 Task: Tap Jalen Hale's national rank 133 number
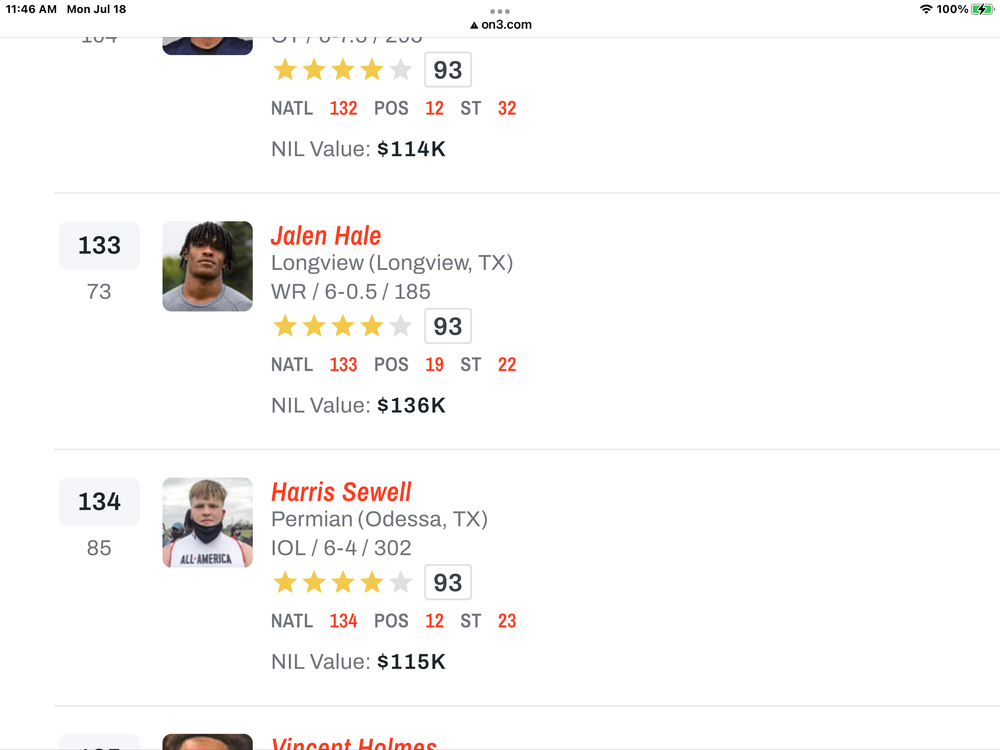click(343, 365)
